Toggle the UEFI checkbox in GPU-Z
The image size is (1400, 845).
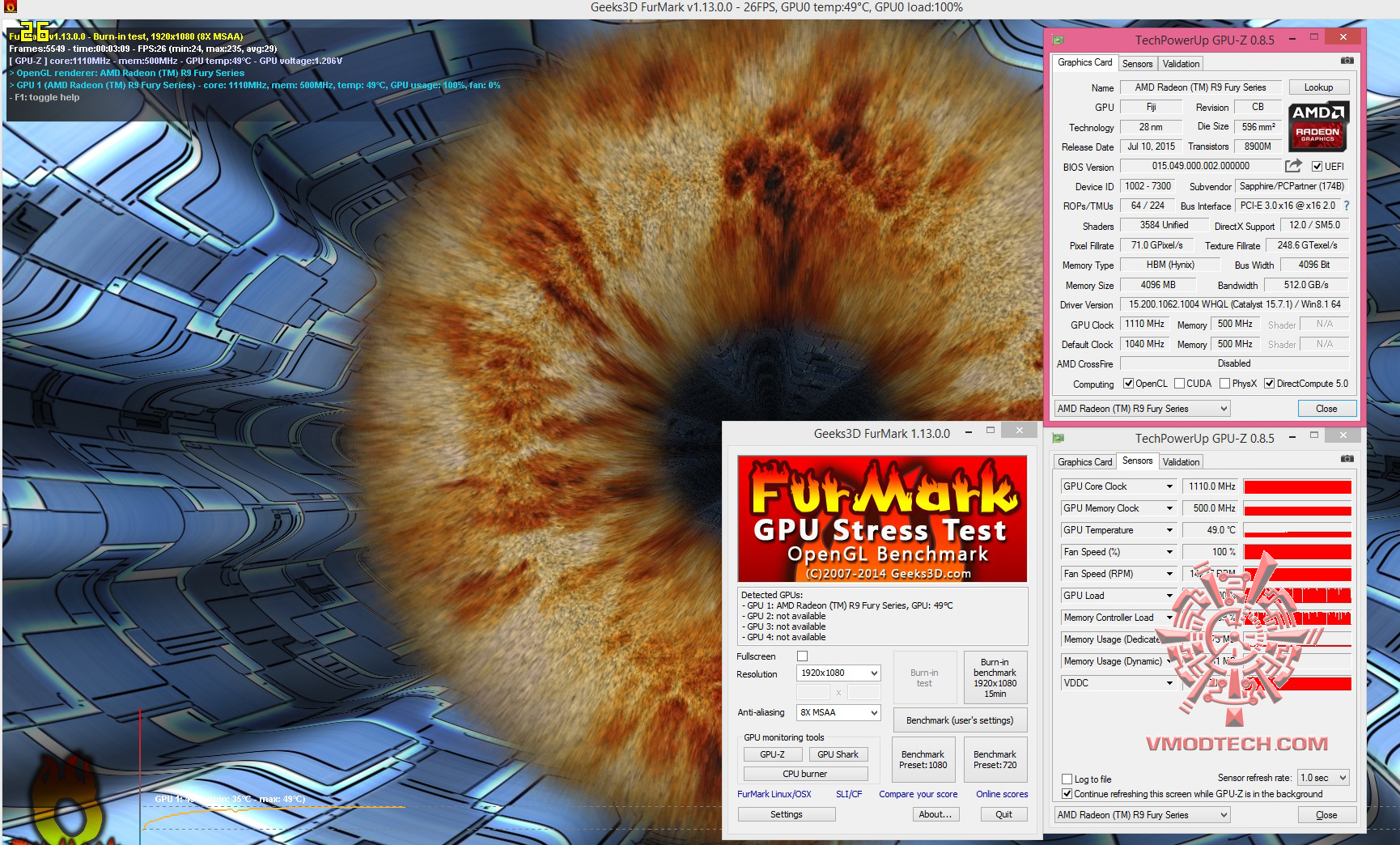pyautogui.click(x=1317, y=166)
